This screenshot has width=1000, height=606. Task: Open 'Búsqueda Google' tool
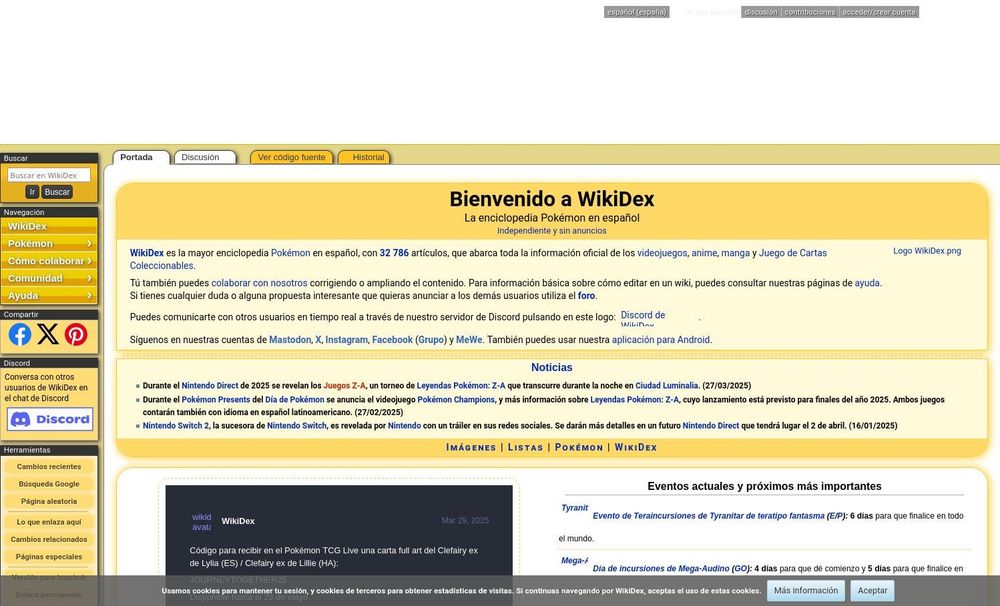[49, 484]
